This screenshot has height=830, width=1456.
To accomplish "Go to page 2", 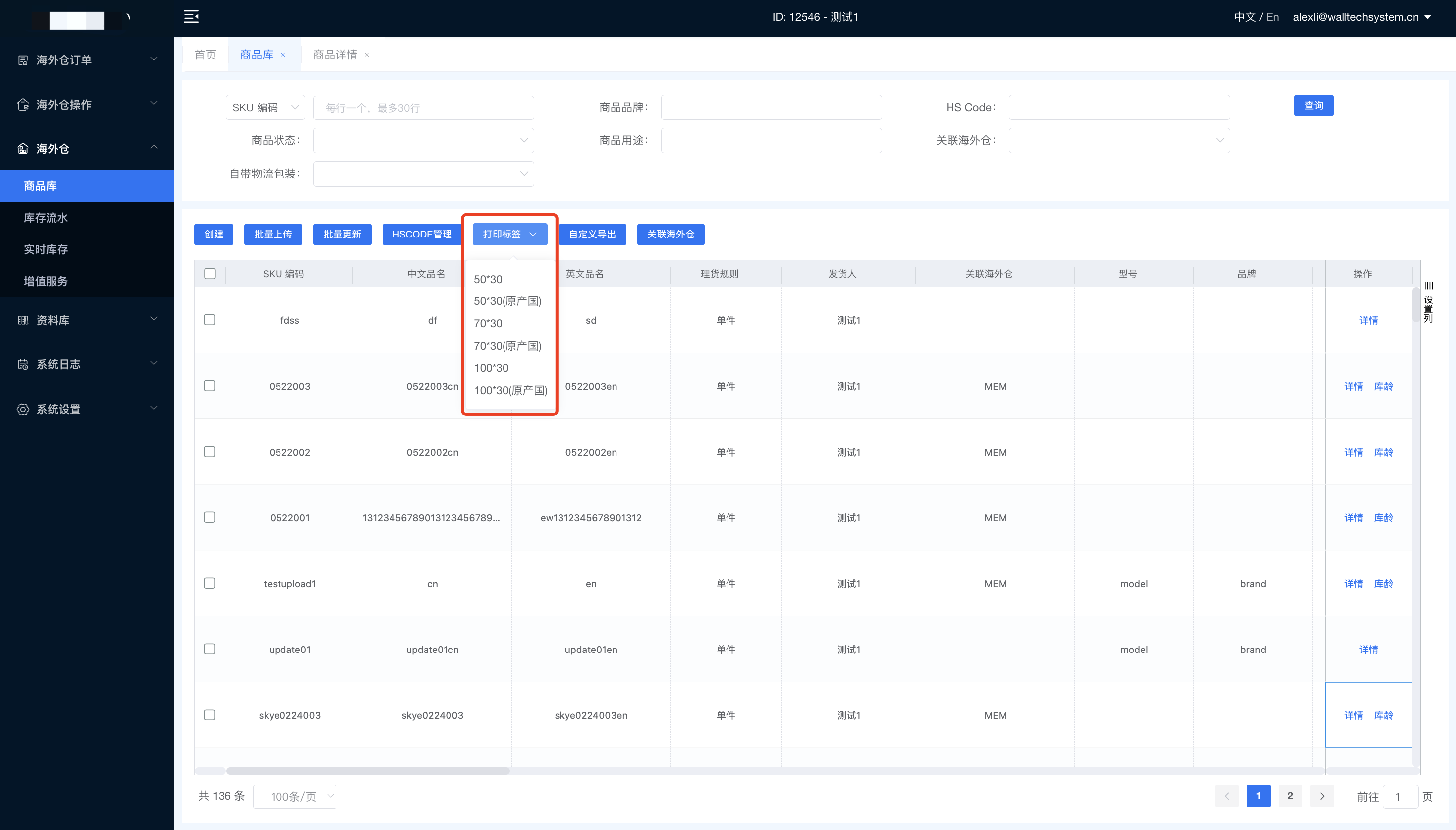I will (x=1290, y=796).
